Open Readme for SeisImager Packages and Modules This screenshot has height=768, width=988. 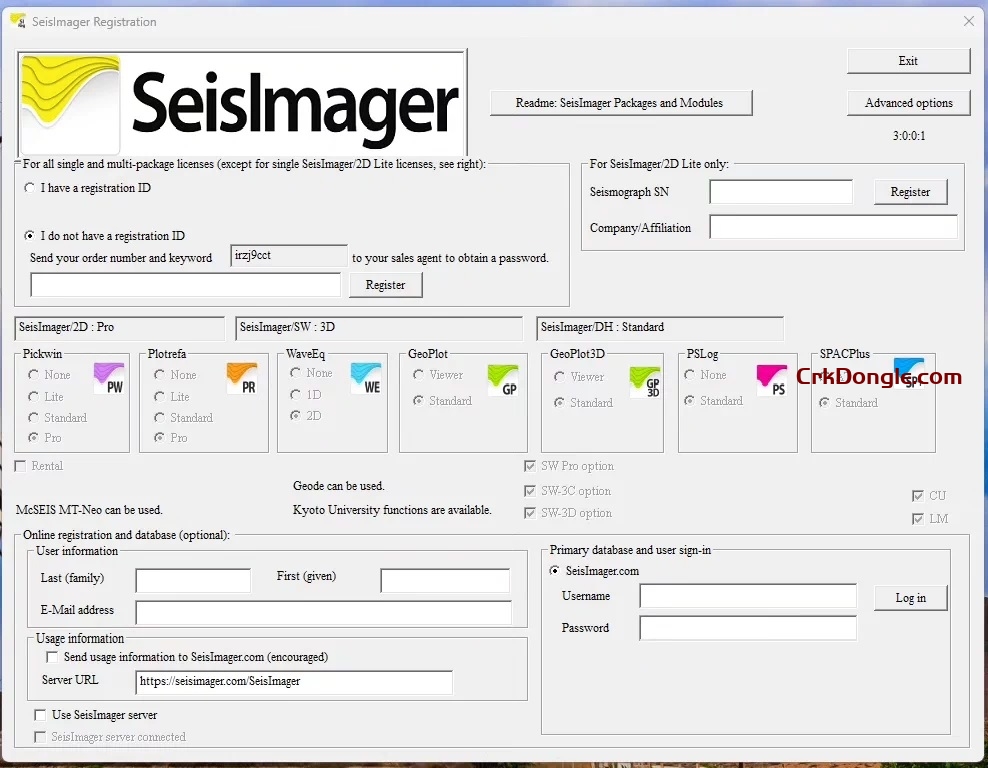pyautogui.click(x=621, y=102)
